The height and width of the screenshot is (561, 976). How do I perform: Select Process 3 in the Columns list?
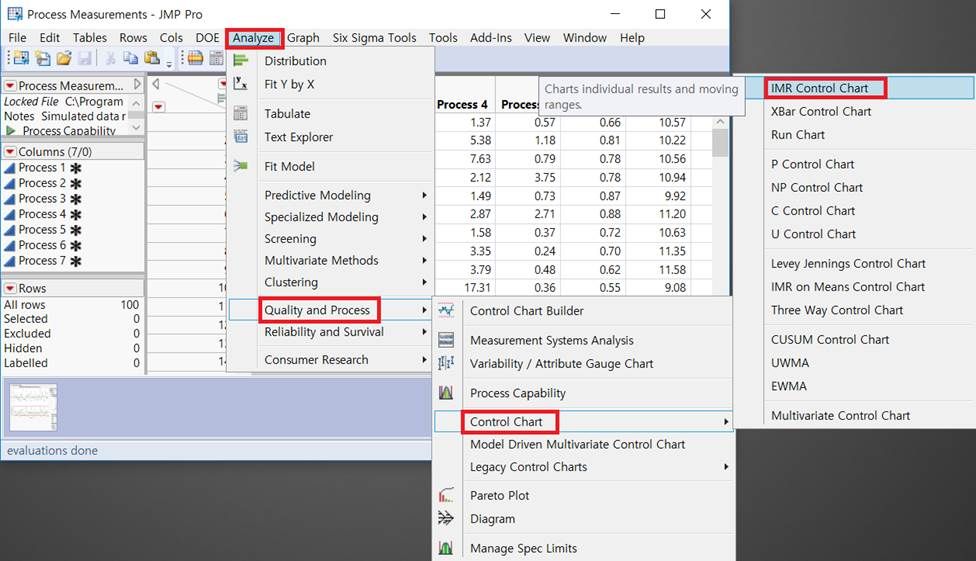coord(42,199)
